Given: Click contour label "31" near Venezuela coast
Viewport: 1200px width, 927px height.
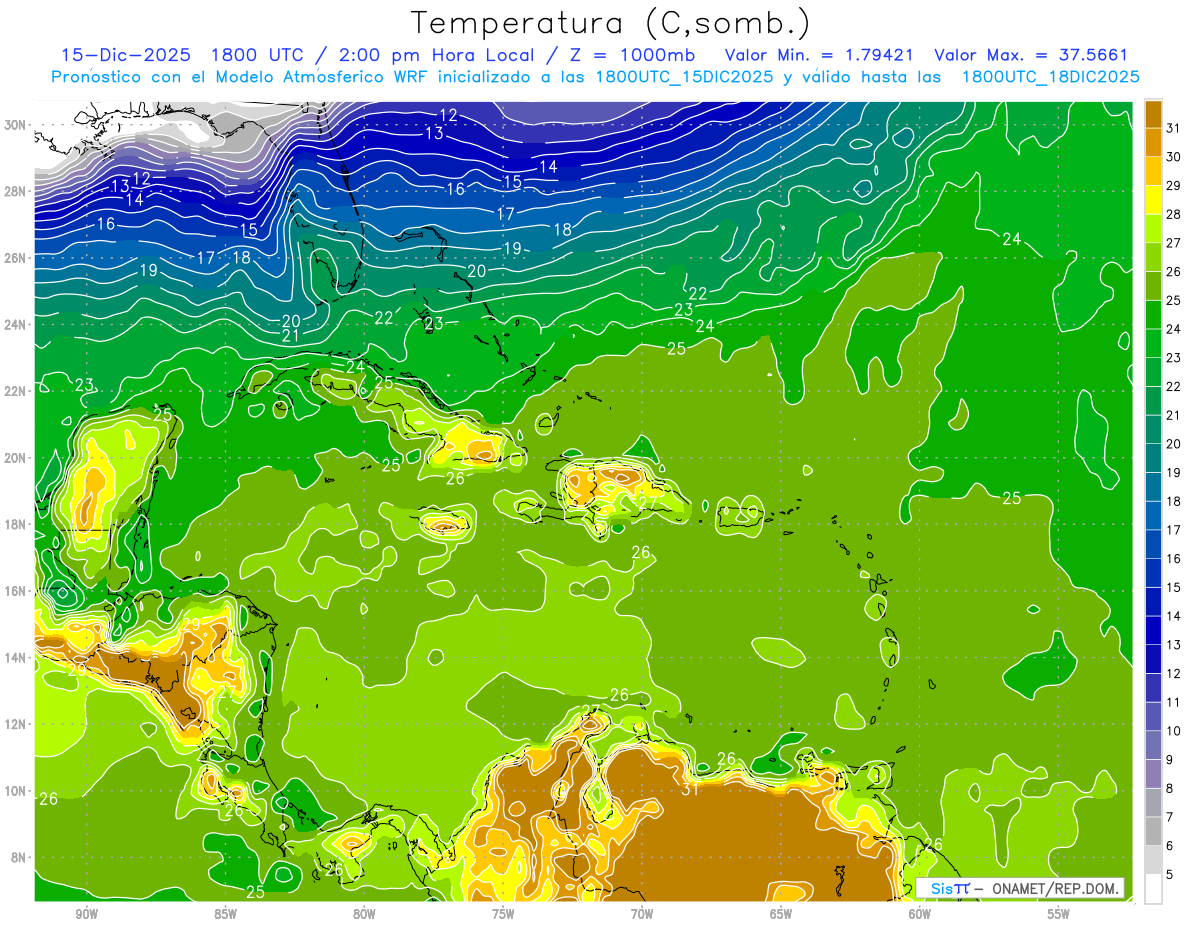Looking at the screenshot, I should point(690,789).
